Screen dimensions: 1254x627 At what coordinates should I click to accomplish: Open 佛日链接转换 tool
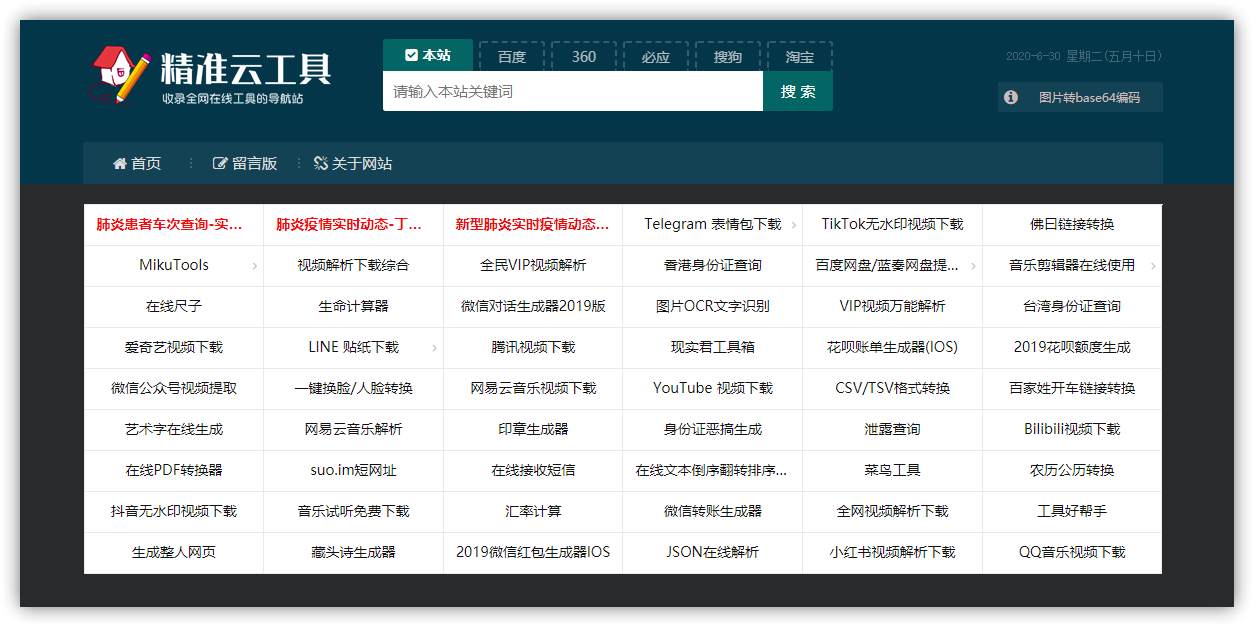pos(1072,225)
